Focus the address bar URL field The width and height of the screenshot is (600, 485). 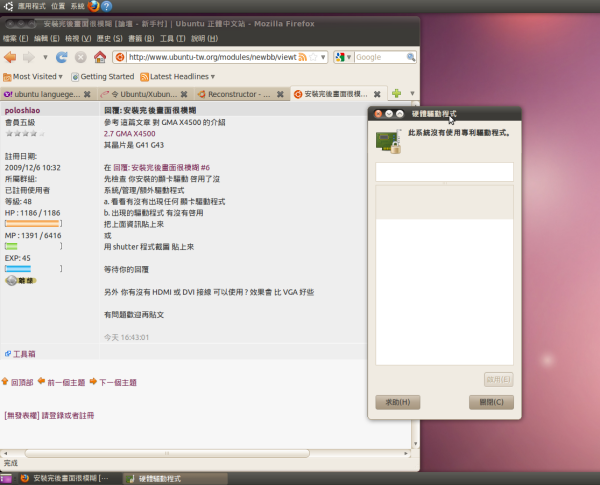(x=212, y=57)
